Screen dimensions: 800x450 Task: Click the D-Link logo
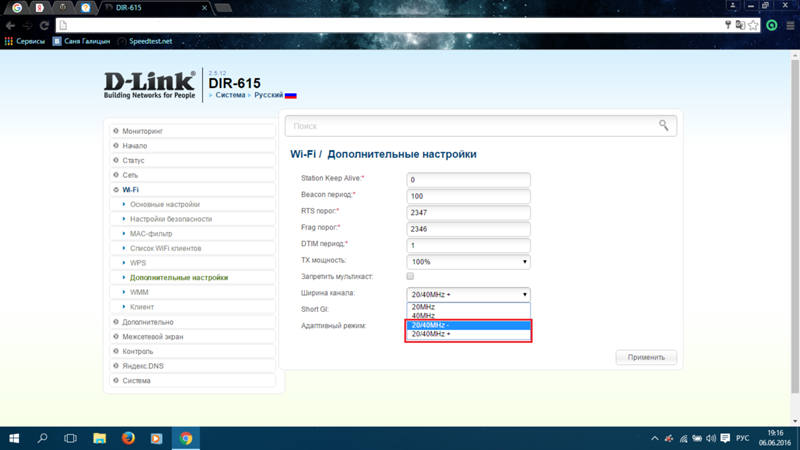[149, 85]
